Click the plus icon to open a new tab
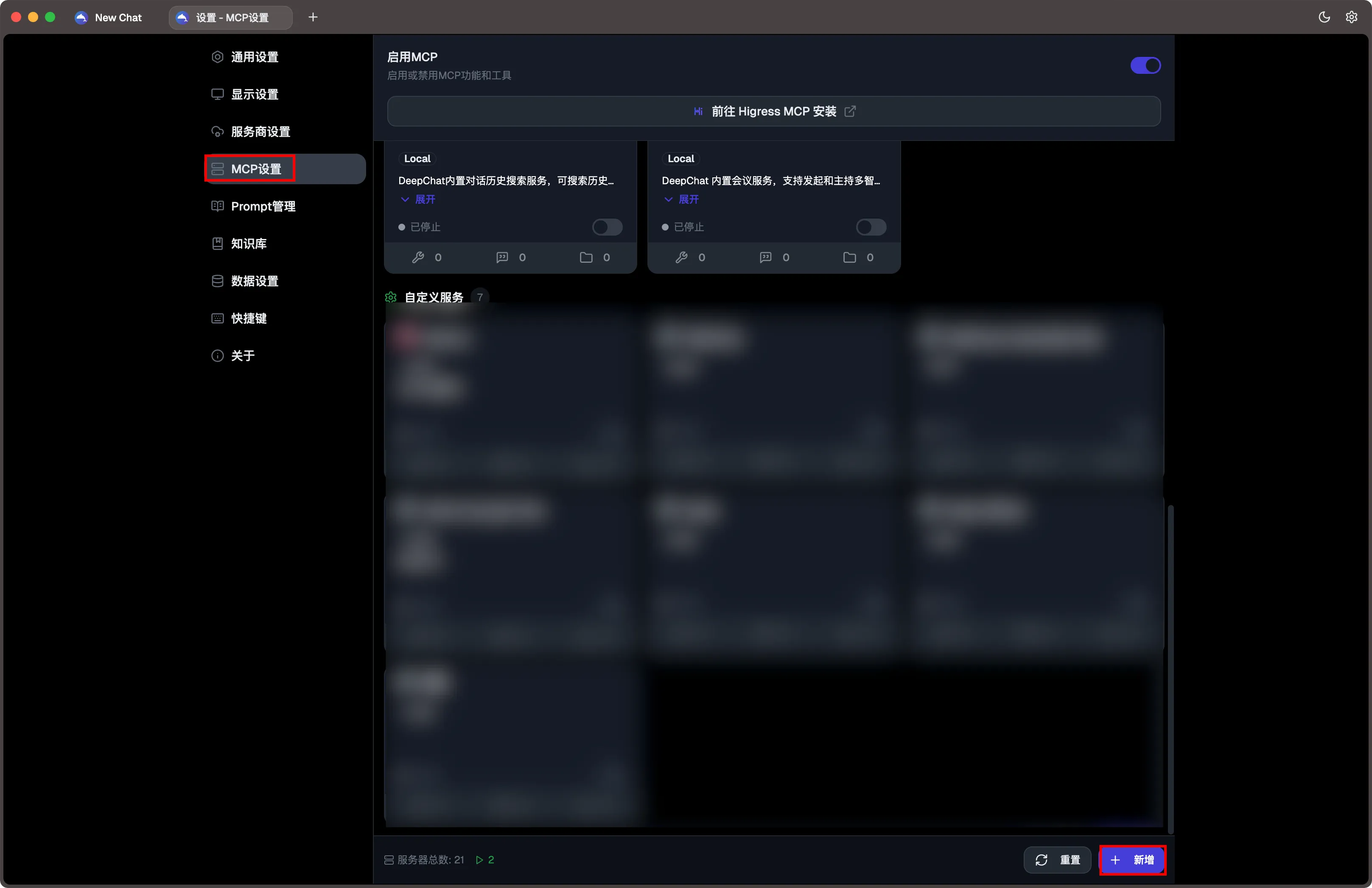The height and width of the screenshot is (888, 1372). click(313, 17)
